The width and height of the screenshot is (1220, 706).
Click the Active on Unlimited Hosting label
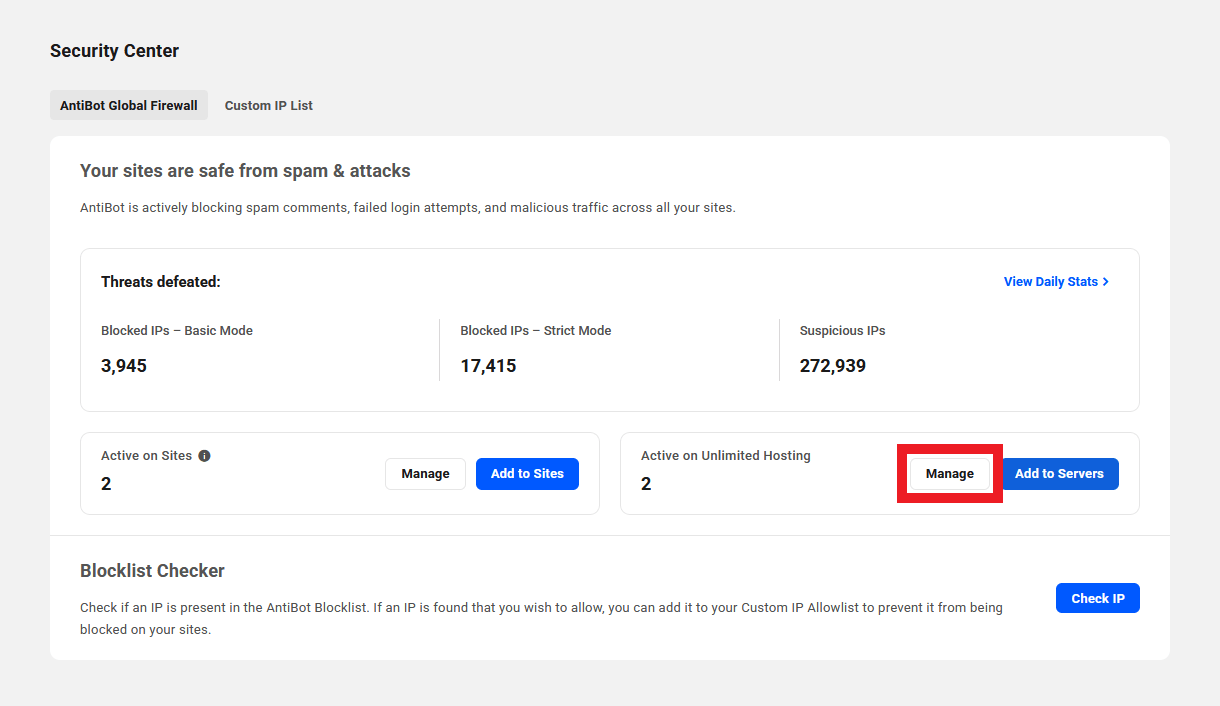tap(726, 456)
